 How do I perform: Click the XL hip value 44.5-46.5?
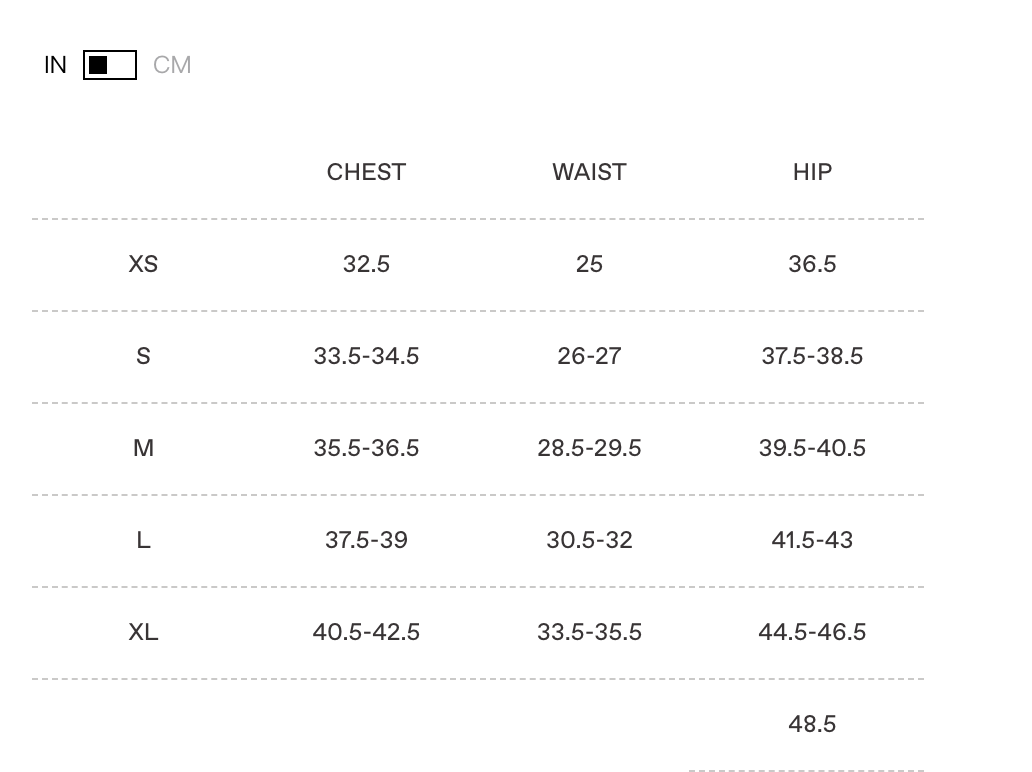[812, 632]
